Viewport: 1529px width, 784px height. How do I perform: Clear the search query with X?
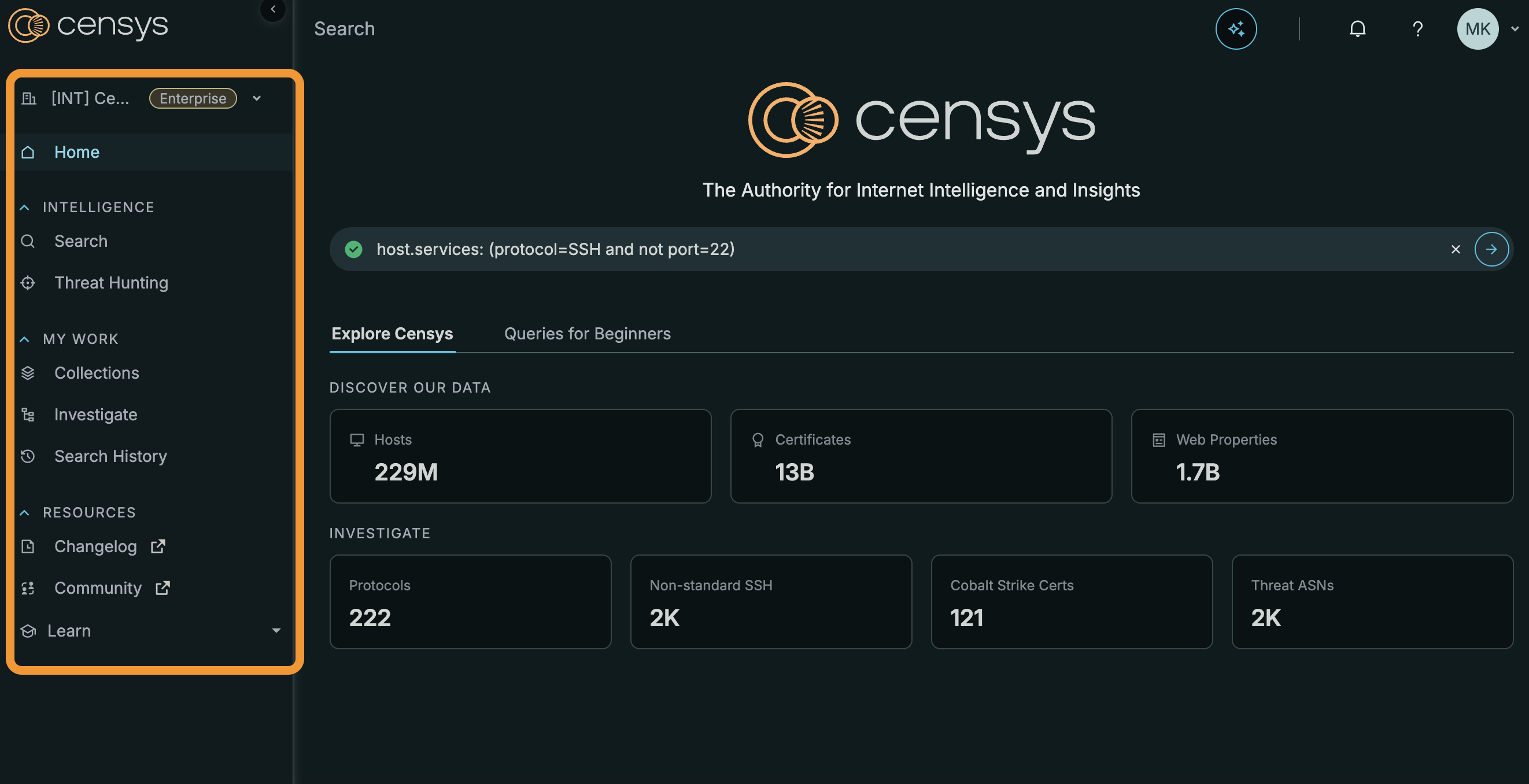pyautogui.click(x=1456, y=249)
